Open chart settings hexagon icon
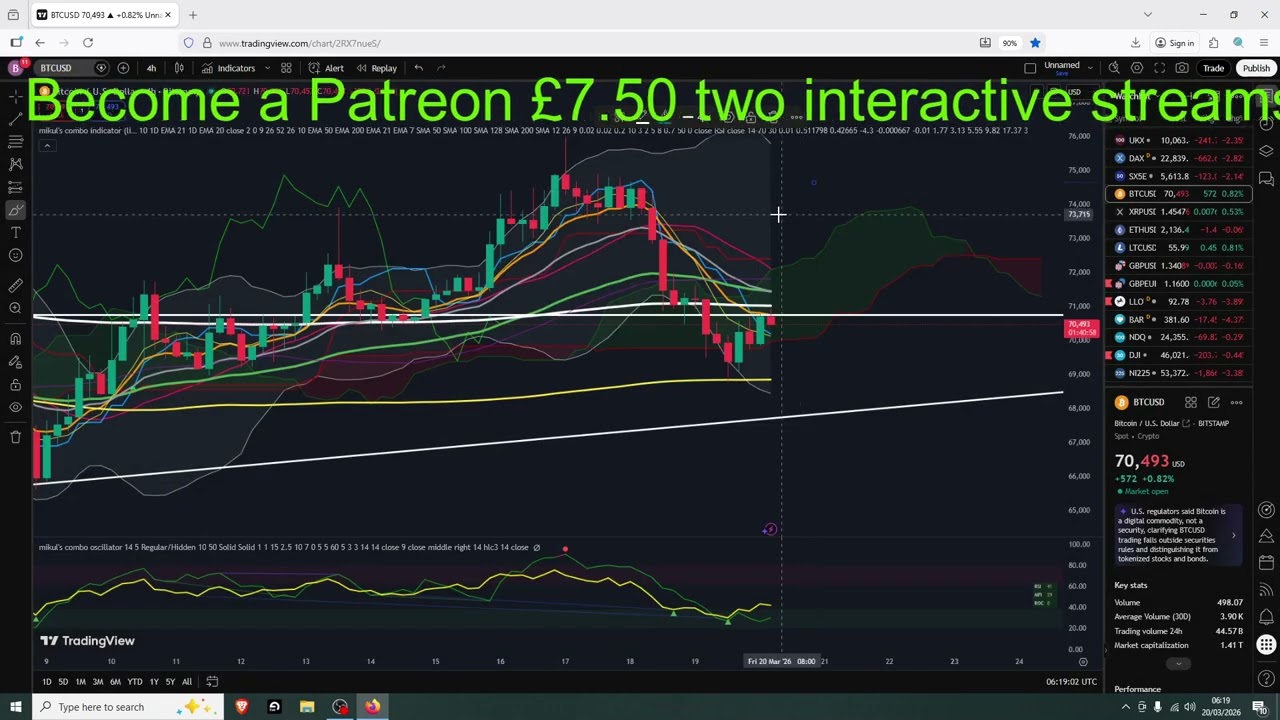Viewport: 1280px width, 720px height. click(1137, 68)
